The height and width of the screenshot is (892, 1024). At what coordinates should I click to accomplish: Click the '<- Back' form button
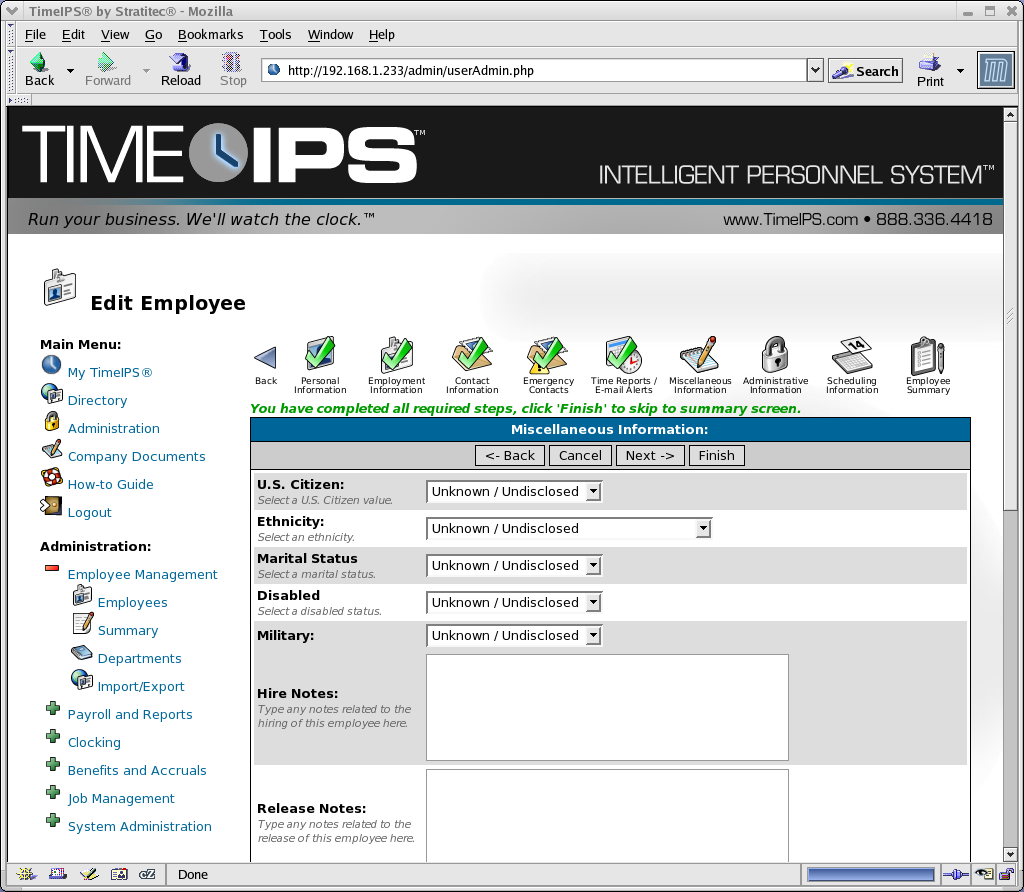[x=510, y=455]
